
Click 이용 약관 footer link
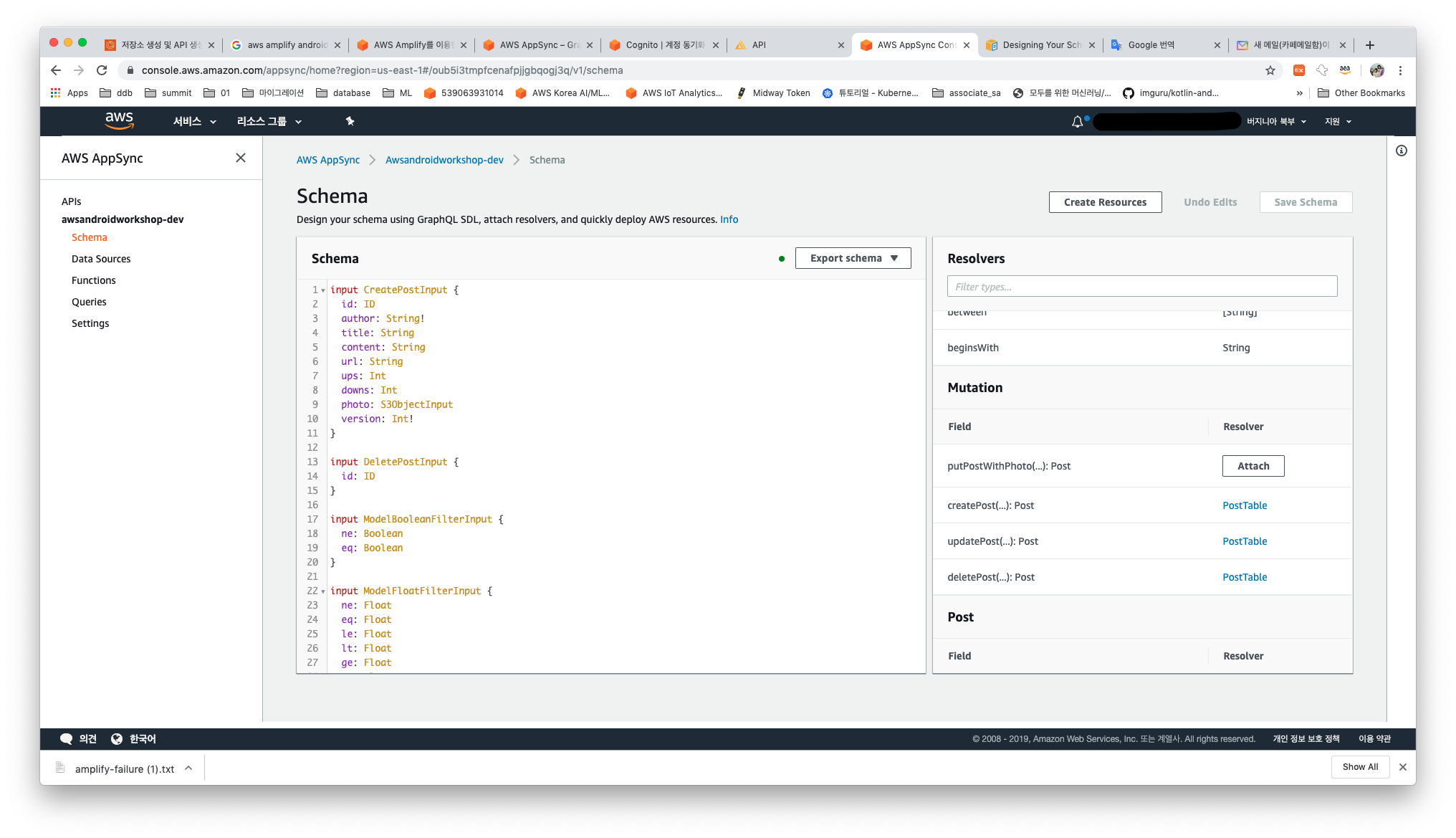coord(1374,739)
